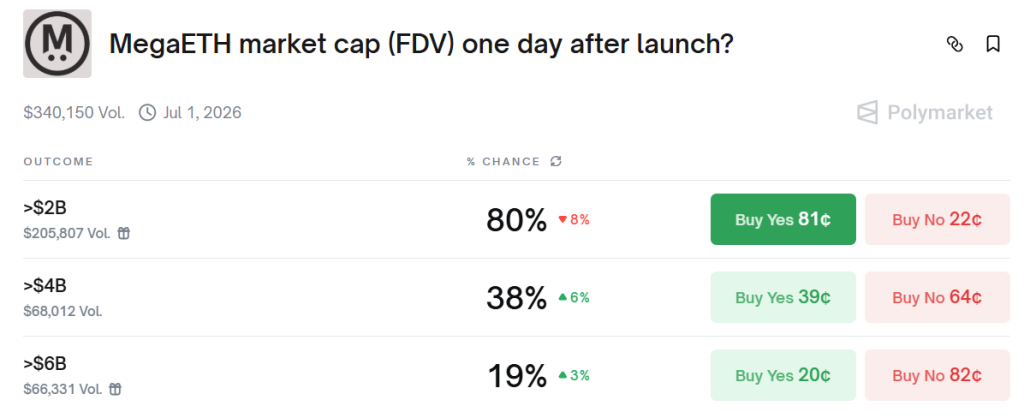1024x418 pixels.
Task: Choose Buy No 82¢ for >$6B
Action: coord(937,375)
